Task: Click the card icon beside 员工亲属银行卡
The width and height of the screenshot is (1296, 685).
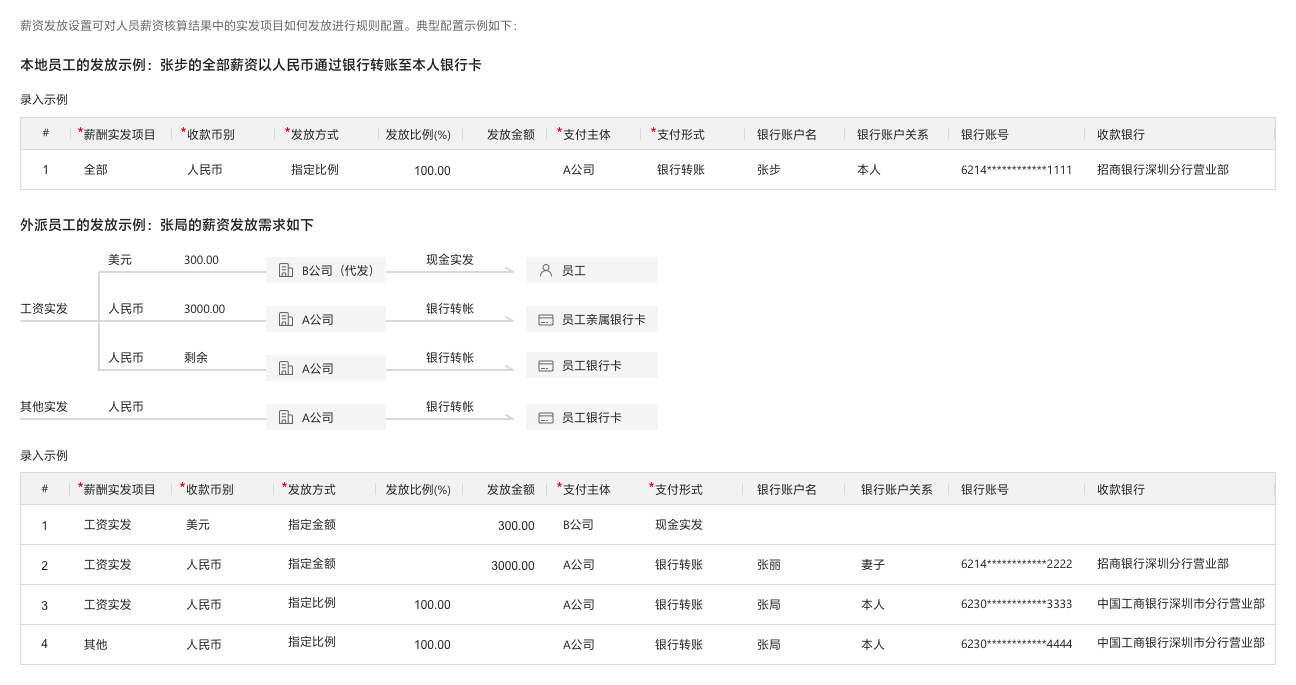Action: 545,320
